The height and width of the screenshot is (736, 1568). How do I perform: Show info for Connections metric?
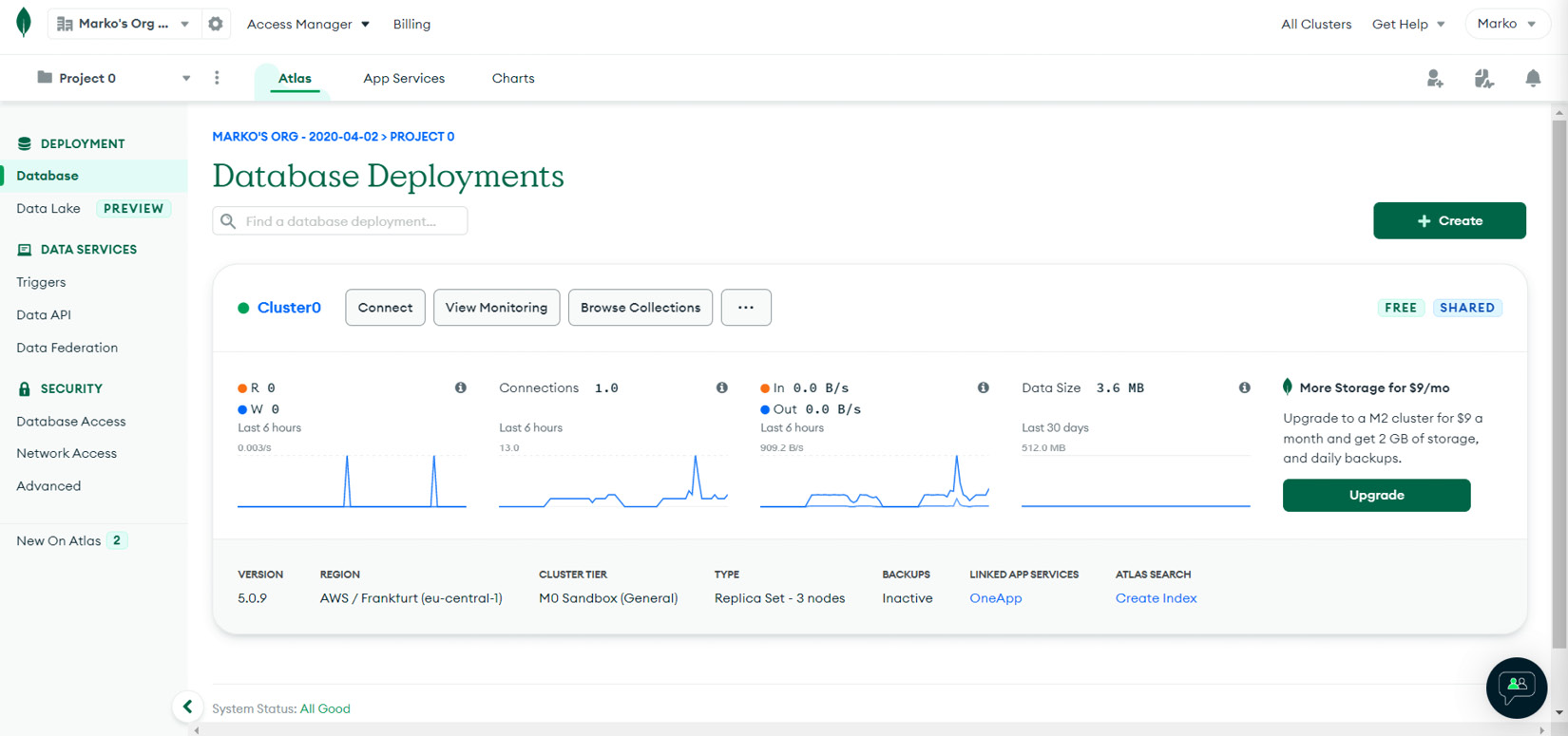tap(722, 387)
